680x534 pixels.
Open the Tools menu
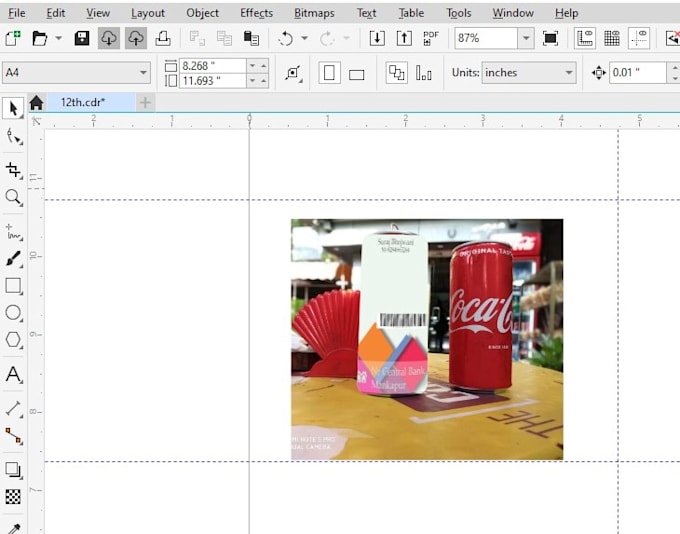tap(459, 13)
